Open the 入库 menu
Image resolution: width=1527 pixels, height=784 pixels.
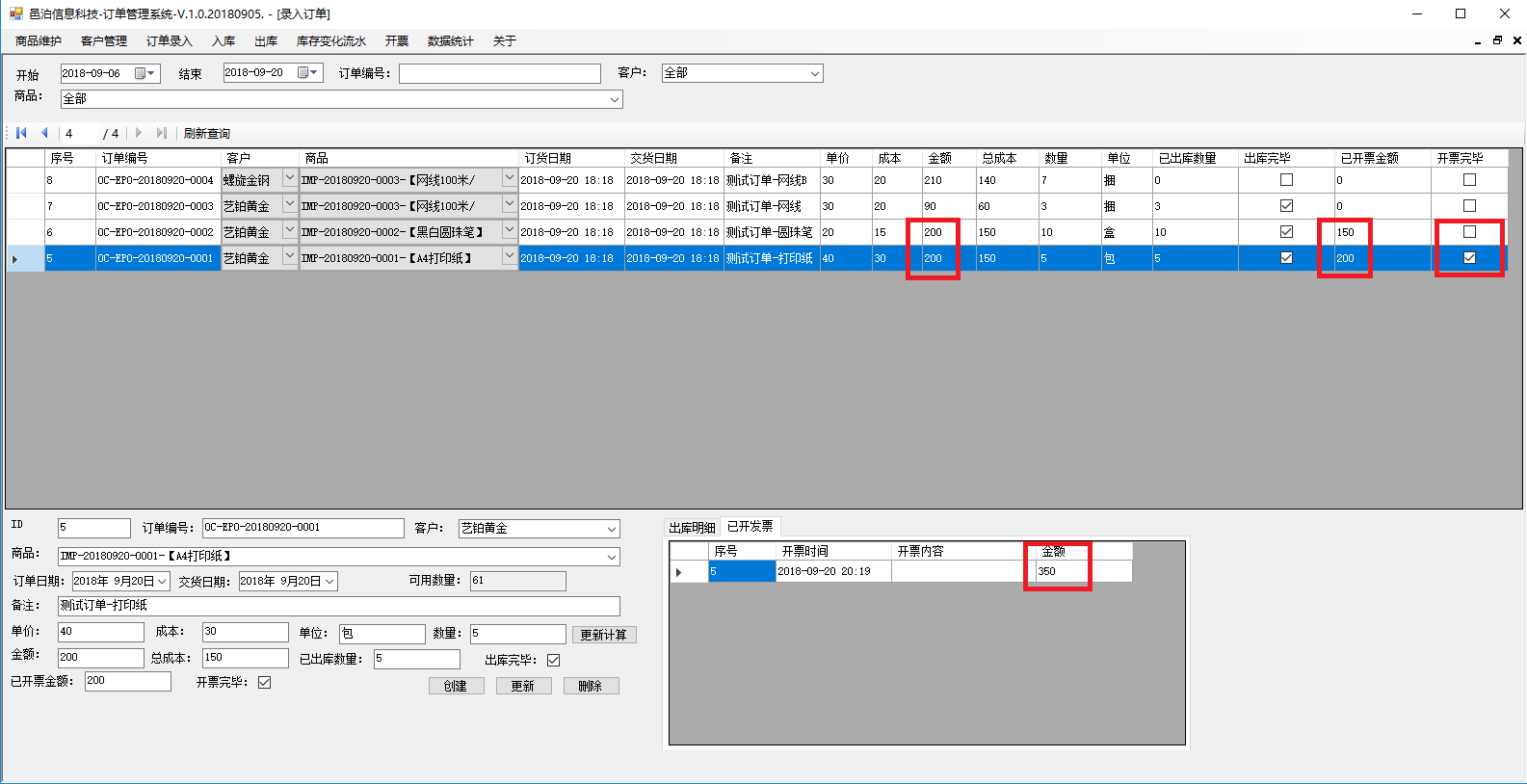(224, 41)
